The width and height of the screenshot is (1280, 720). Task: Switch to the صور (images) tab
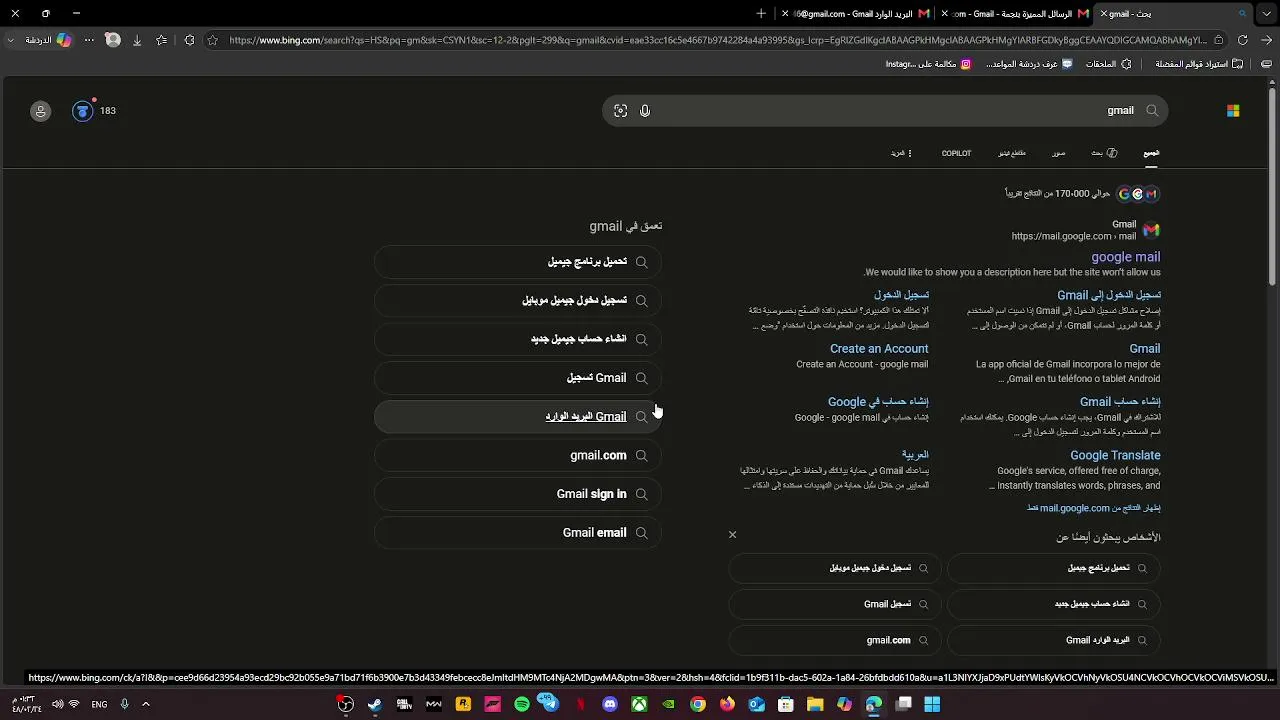tap(1058, 153)
